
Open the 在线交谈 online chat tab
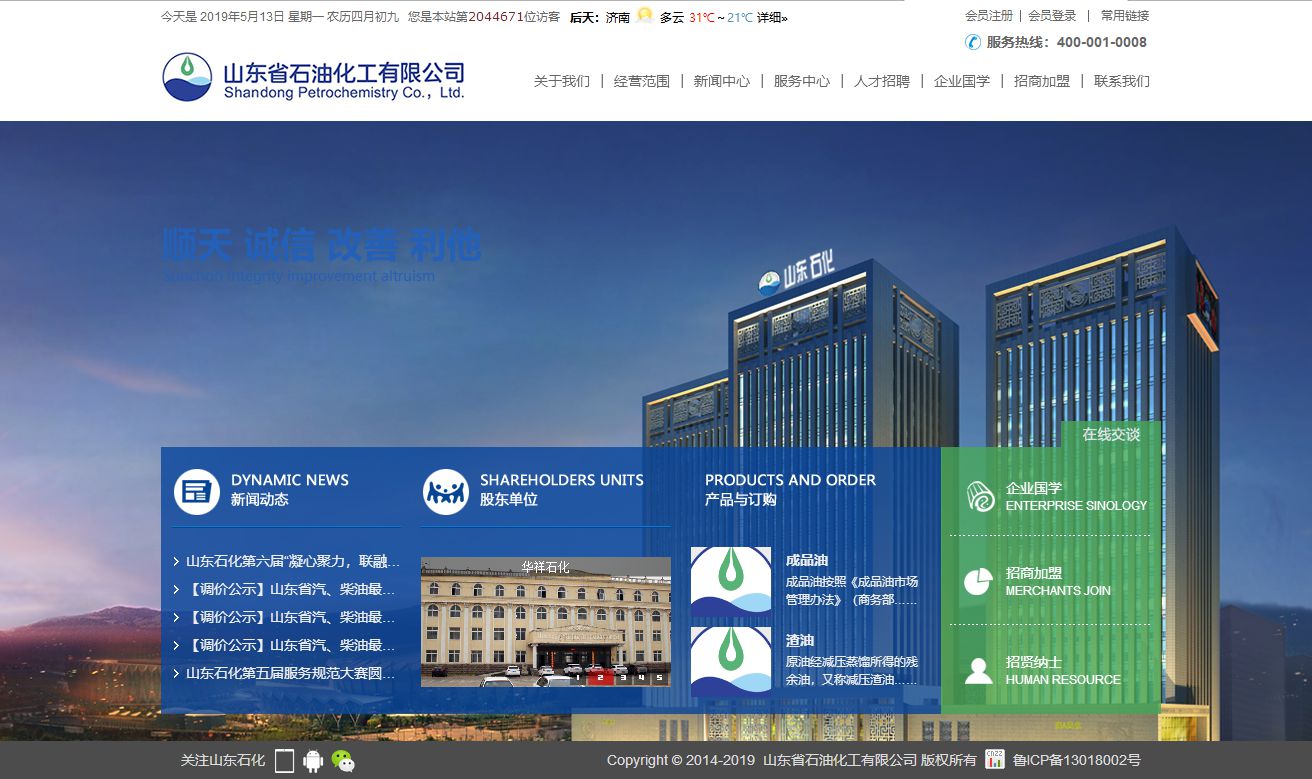pos(1111,434)
